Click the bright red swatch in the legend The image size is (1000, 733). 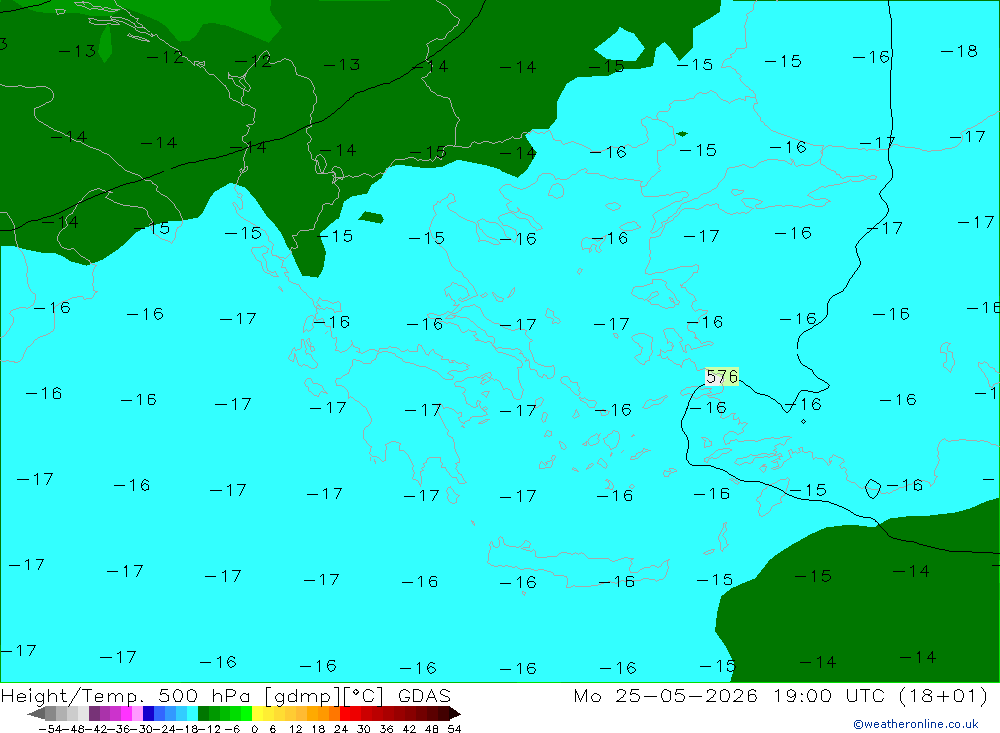pos(344,714)
